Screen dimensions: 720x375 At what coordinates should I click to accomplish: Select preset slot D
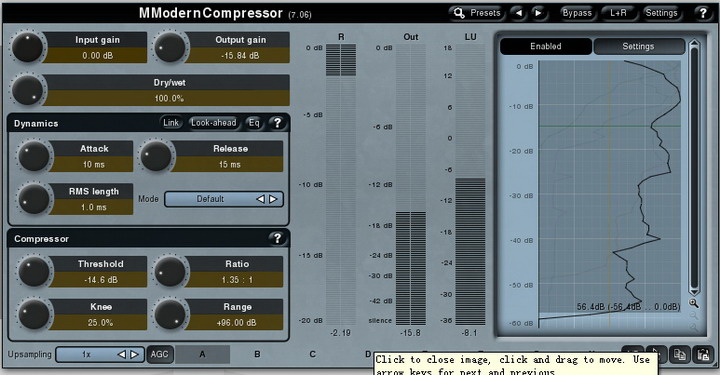pyautogui.click(x=367, y=354)
